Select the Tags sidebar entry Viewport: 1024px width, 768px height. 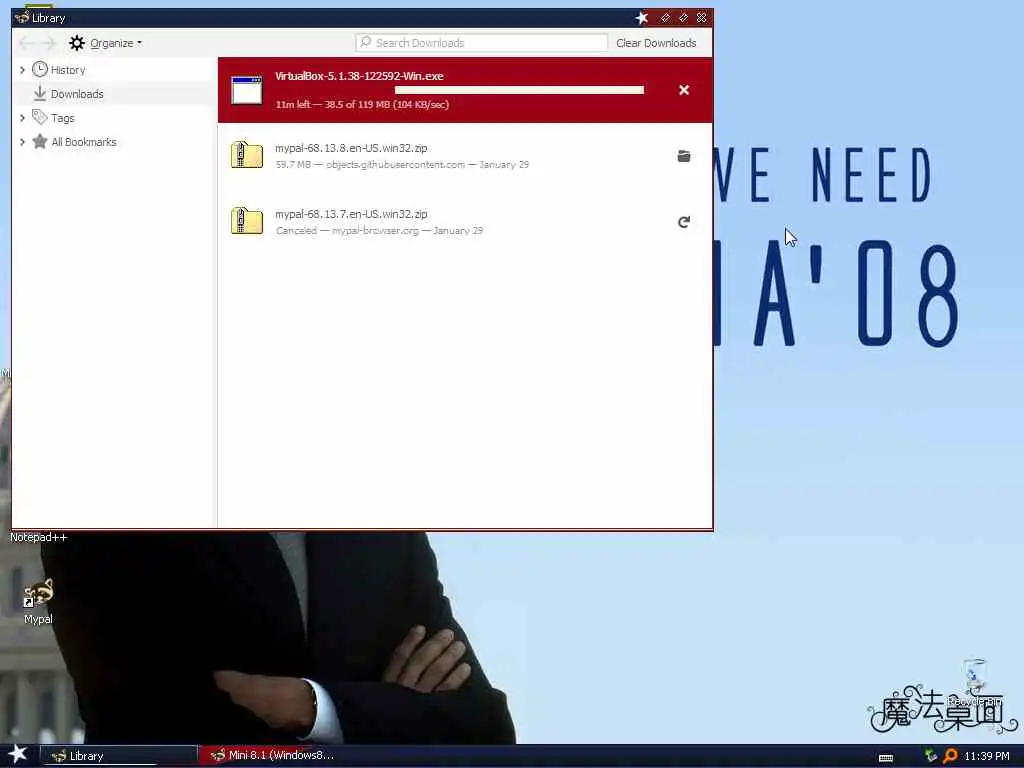[x=114, y=118]
